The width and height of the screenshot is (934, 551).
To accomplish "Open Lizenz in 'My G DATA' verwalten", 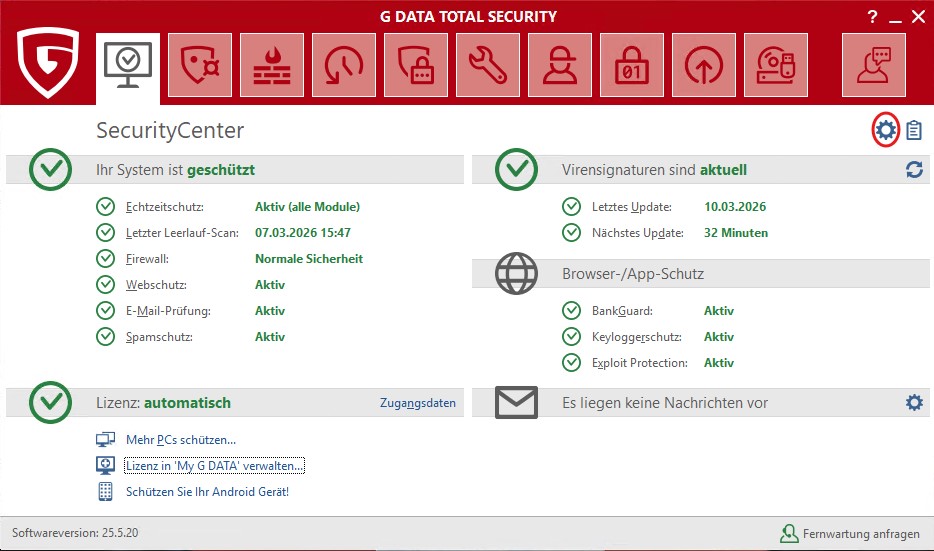I will click(214, 466).
